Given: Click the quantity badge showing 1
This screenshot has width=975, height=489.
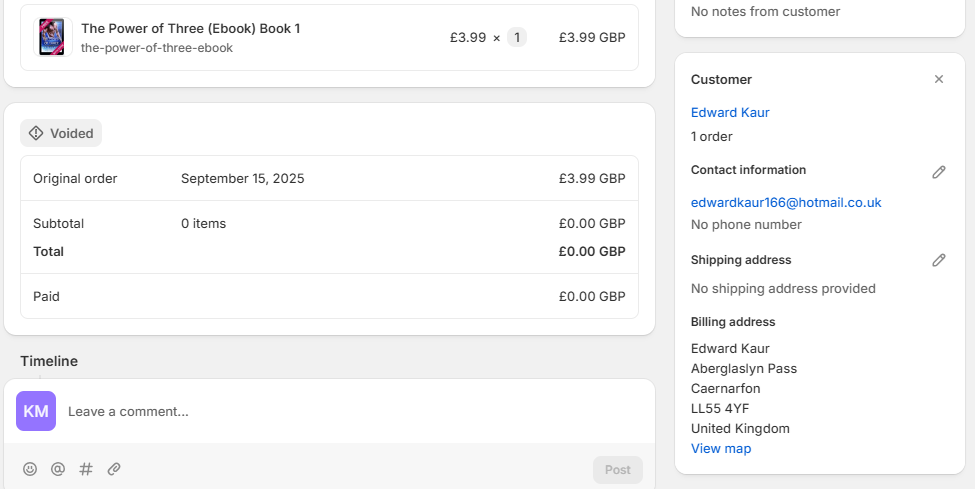Looking at the screenshot, I should click(516, 38).
